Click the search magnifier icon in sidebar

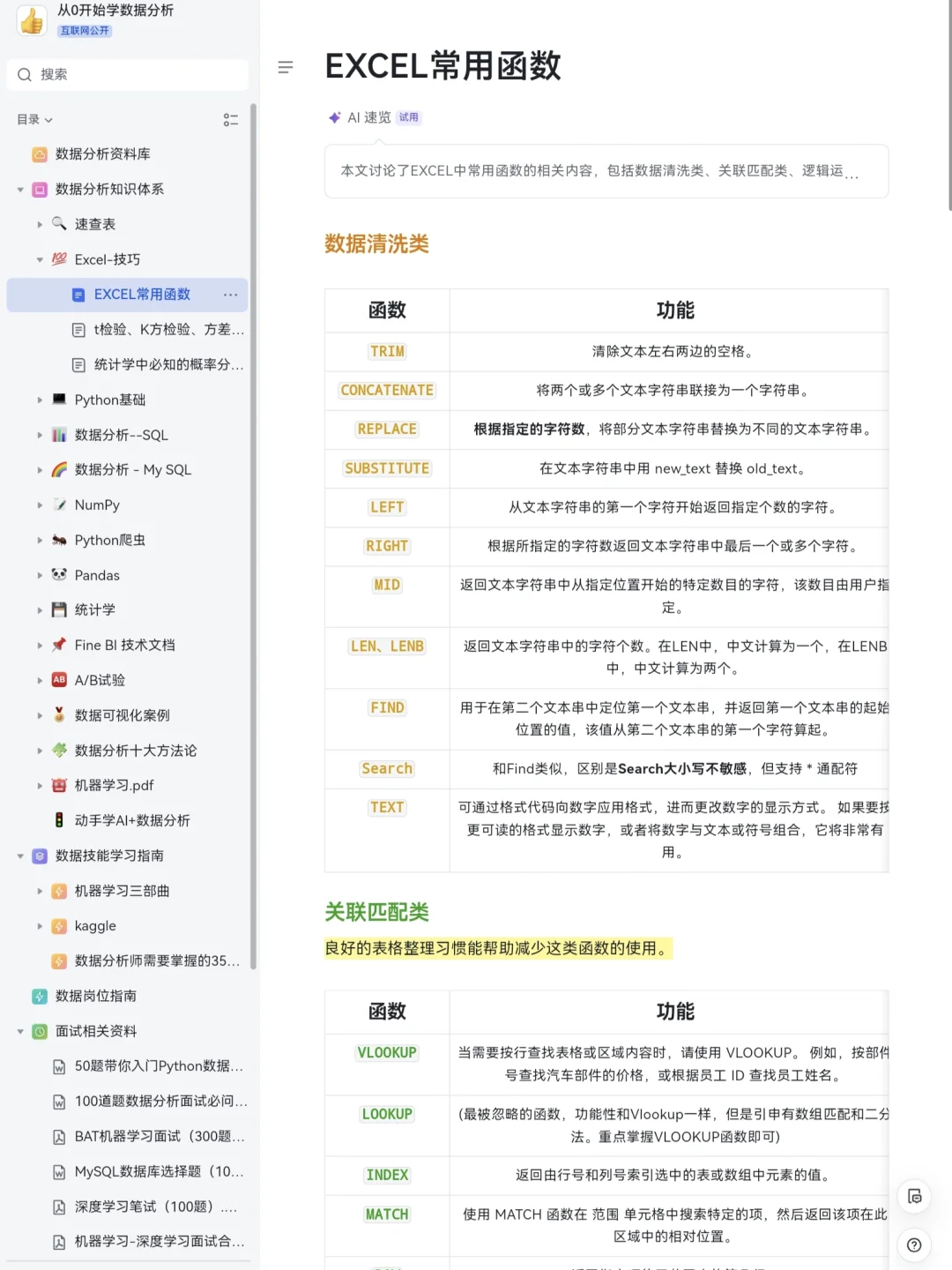(24, 74)
